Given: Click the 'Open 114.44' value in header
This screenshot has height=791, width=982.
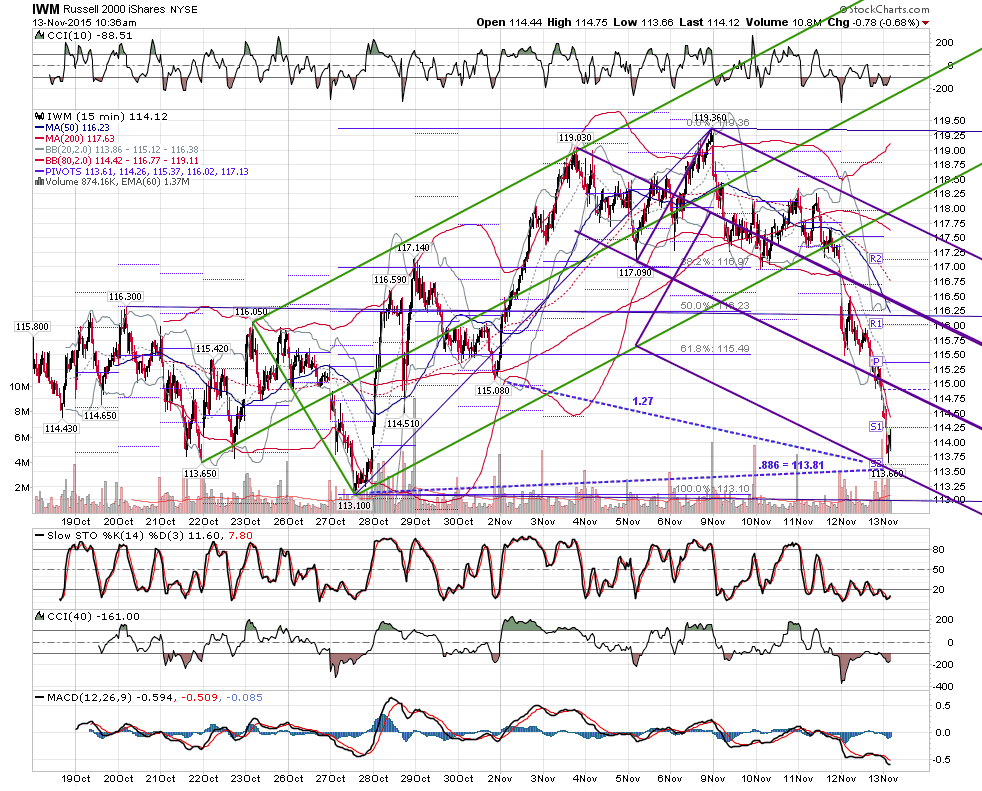Looking at the screenshot, I should 509,23.
